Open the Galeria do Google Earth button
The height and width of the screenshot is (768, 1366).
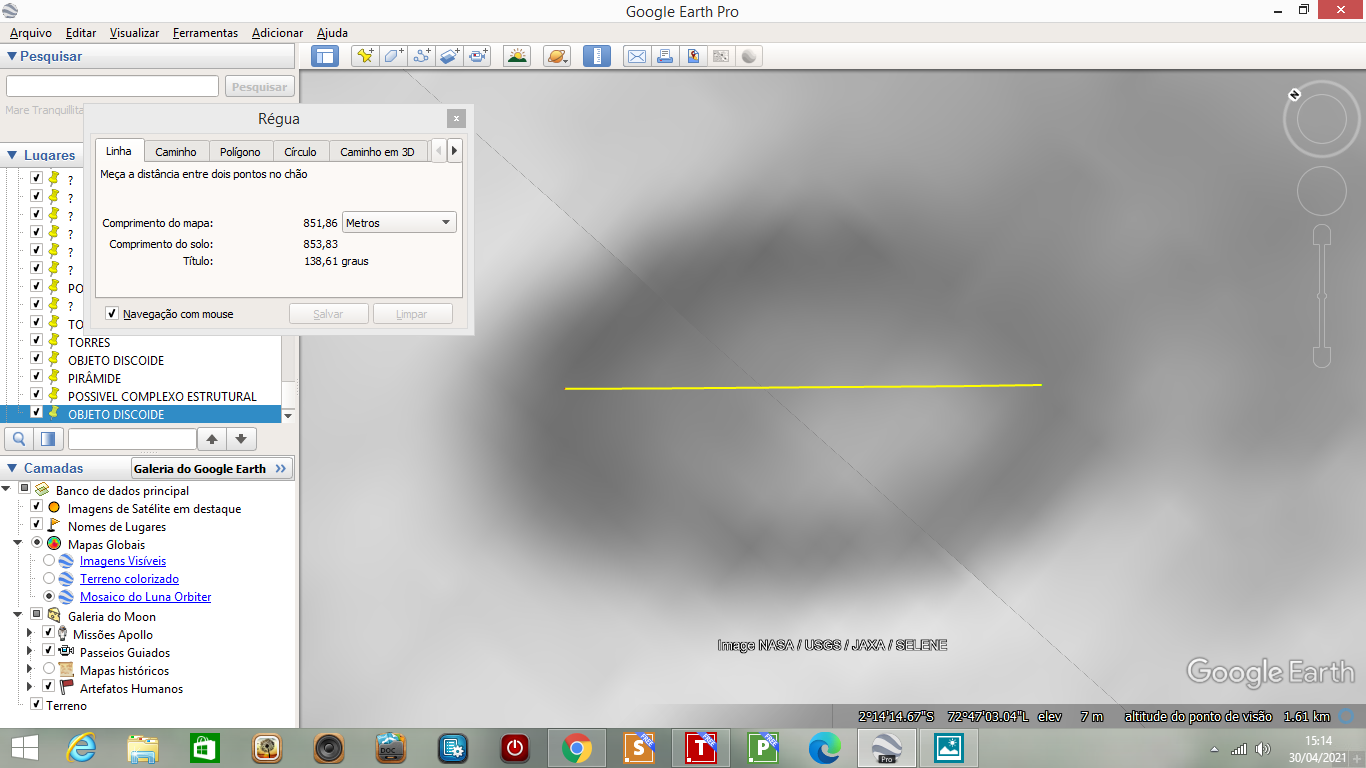click(212, 468)
